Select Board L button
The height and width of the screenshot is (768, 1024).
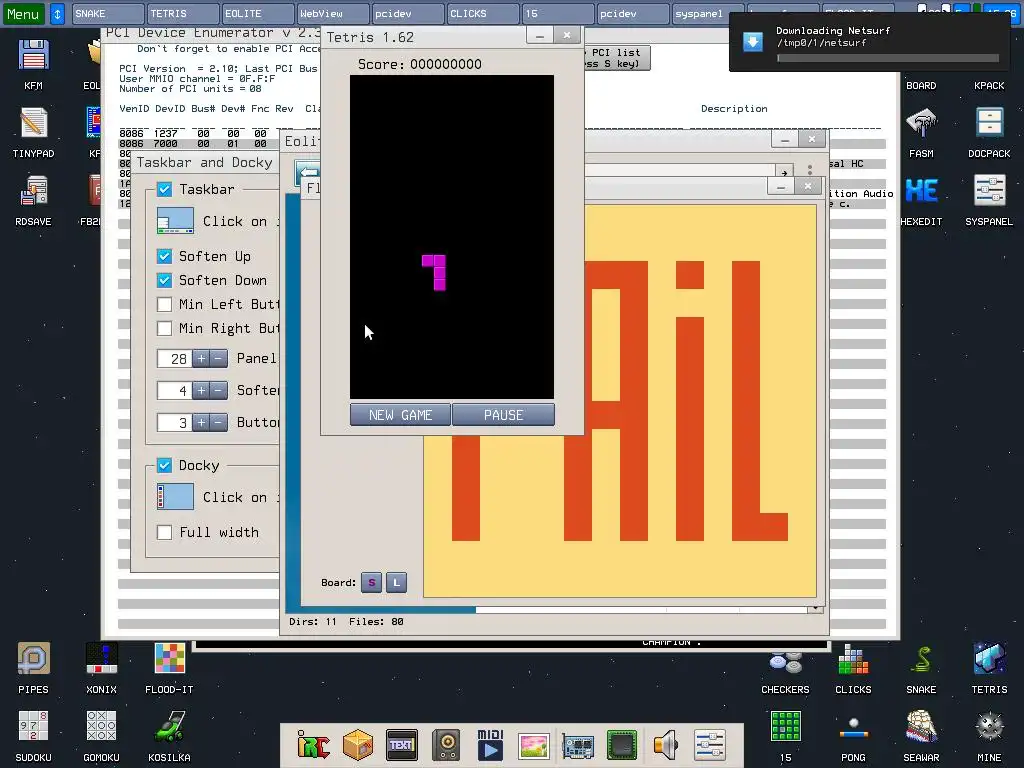pos(396,583)
